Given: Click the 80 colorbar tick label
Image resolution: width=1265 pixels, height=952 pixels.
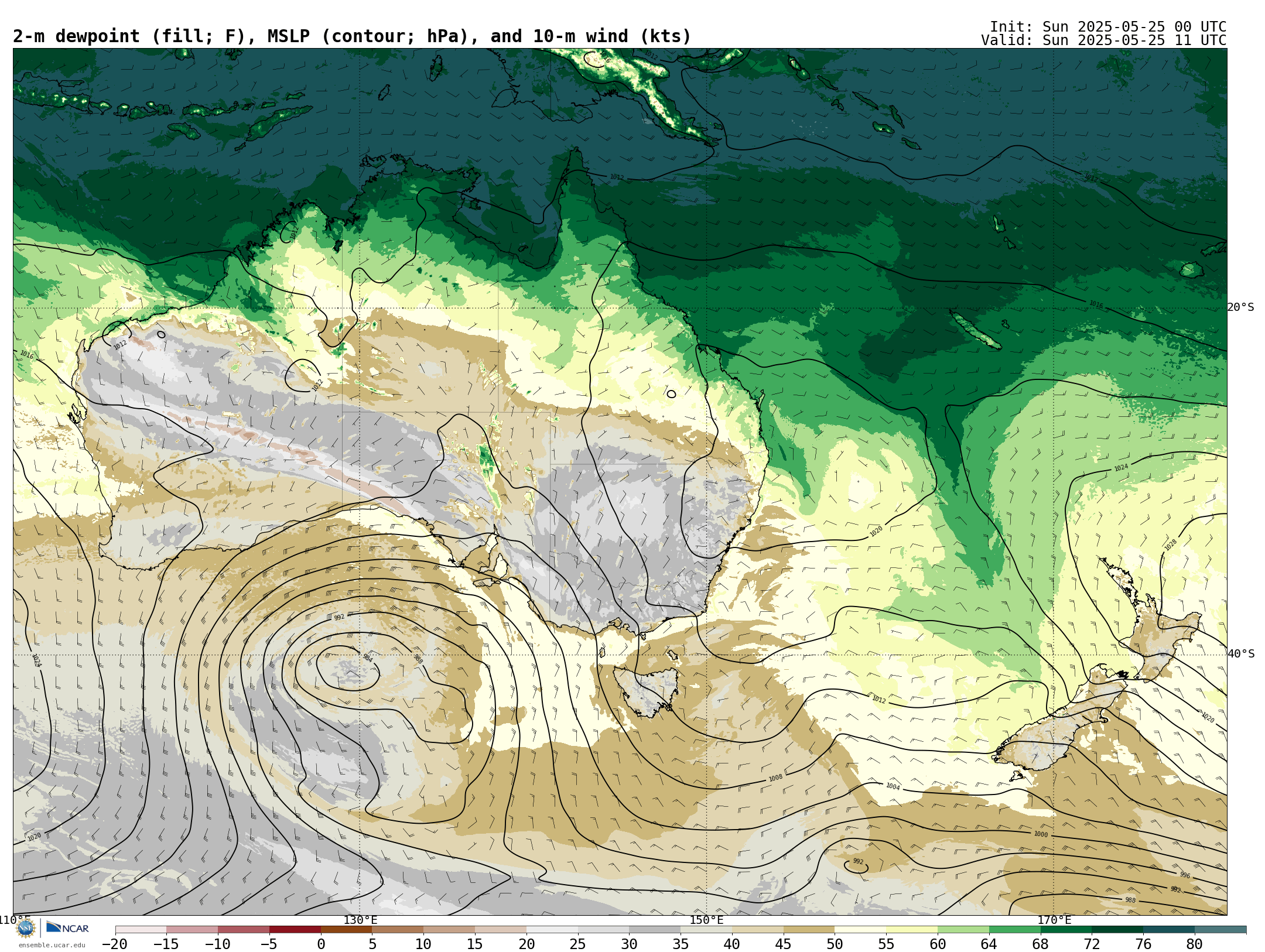Looking at the screenshot, I should (x=1195, y=944).
